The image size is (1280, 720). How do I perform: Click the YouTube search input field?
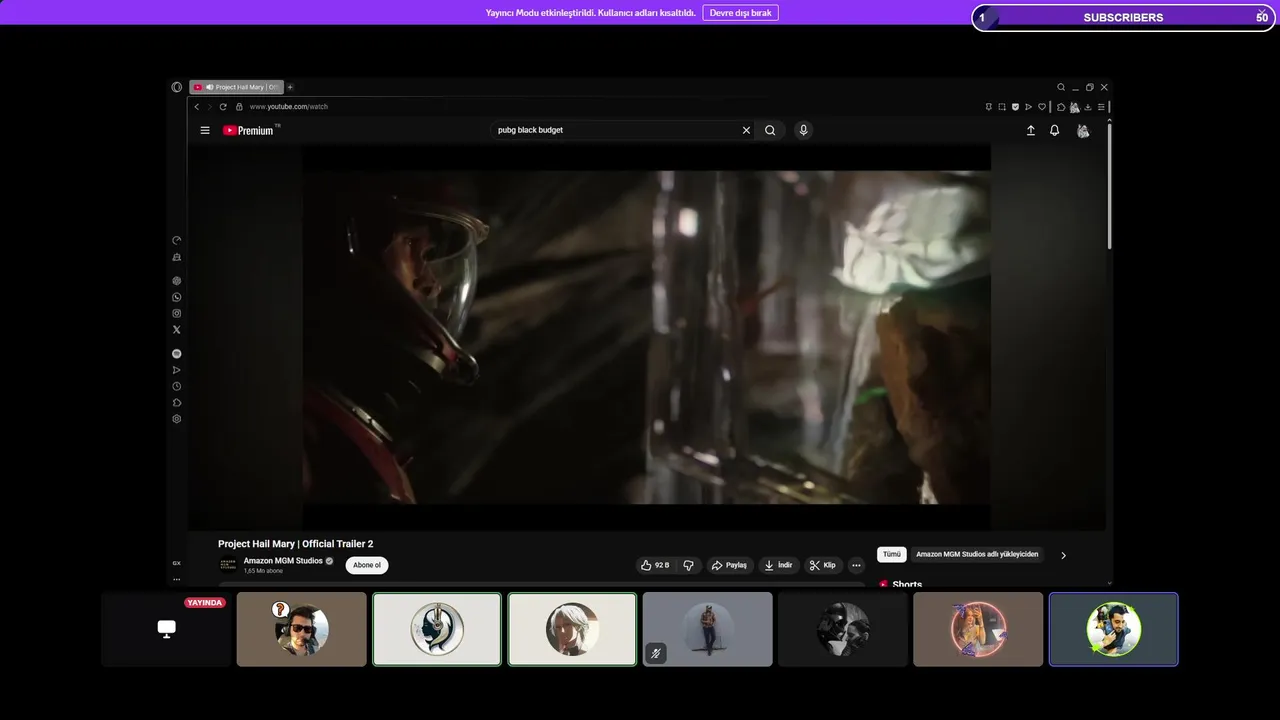[x=615, y=130]
